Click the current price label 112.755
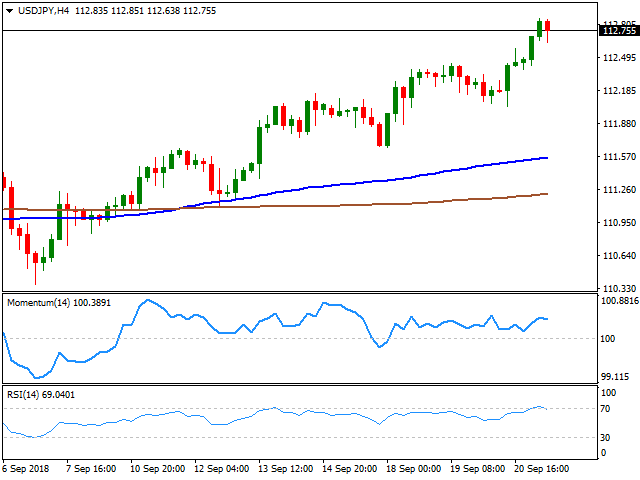 pos(619,31)
